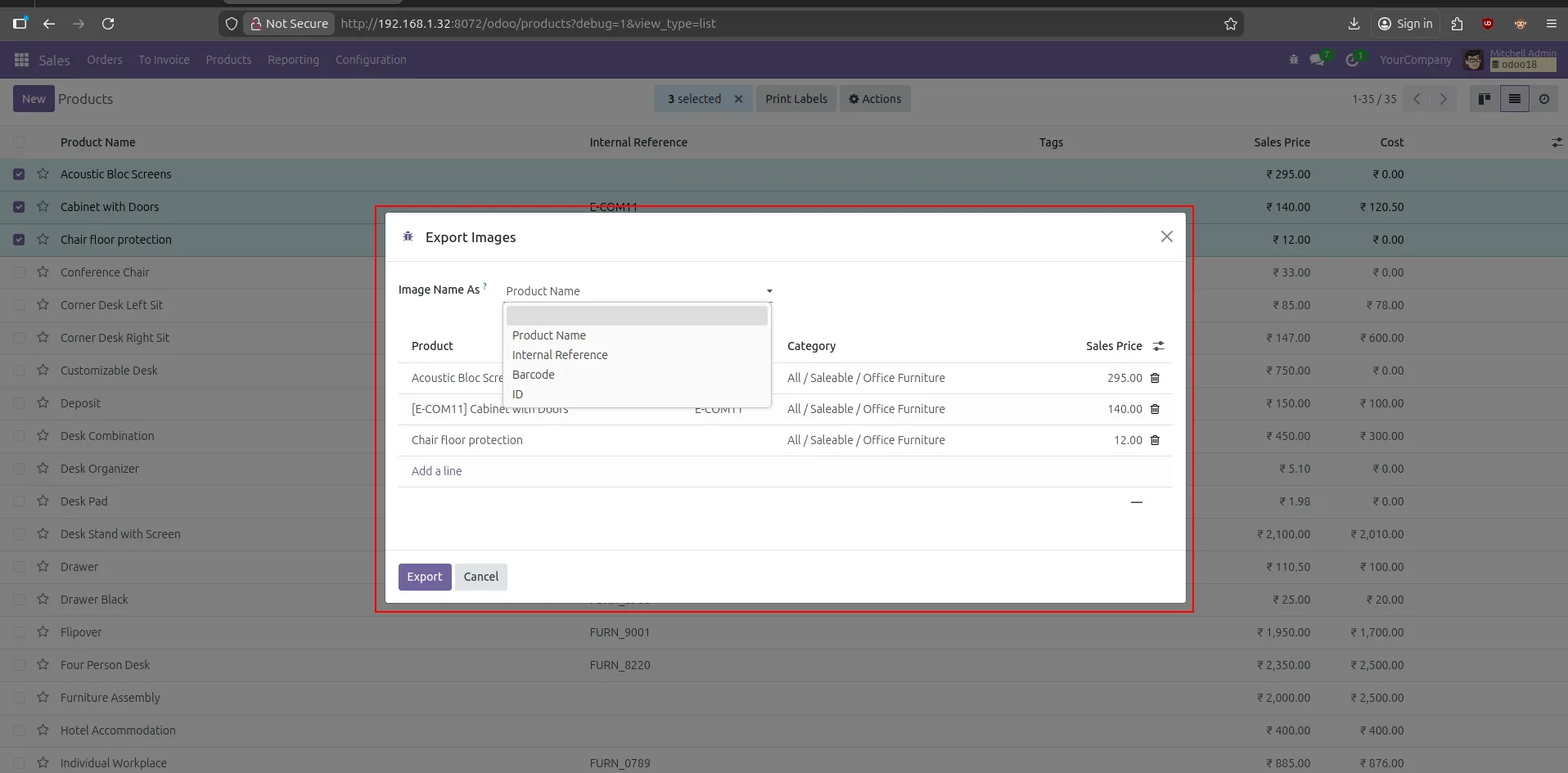Screen dimensions: 1568x773
Task: Click trash icon for Chair floor protection row
Action: 1155,440
